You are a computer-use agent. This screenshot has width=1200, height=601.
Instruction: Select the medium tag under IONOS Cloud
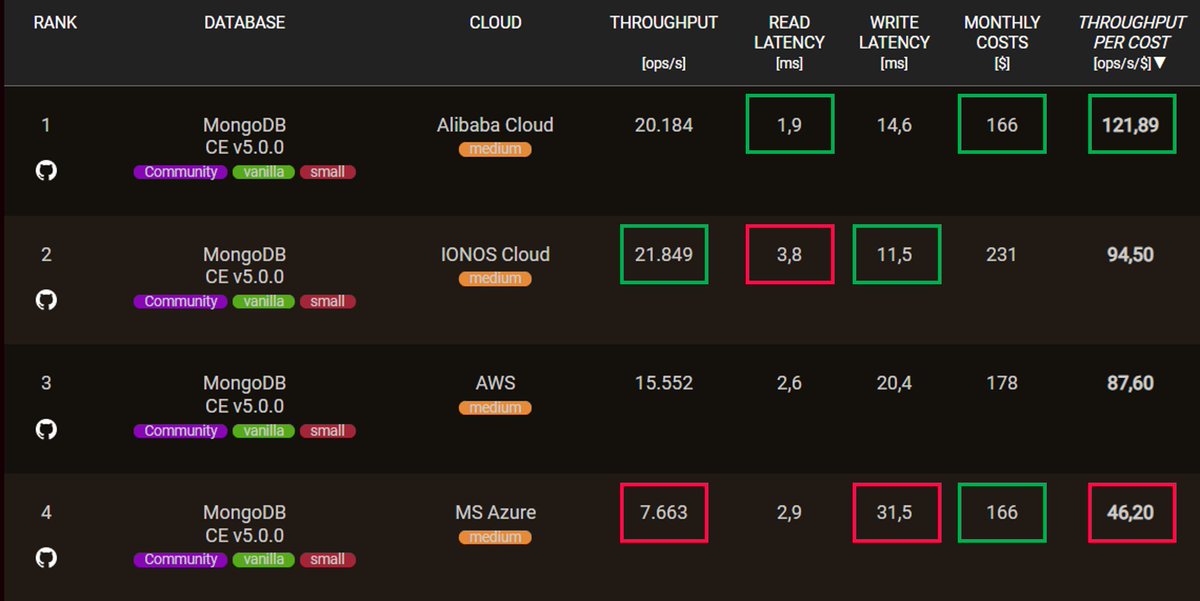tap(495, 278)
